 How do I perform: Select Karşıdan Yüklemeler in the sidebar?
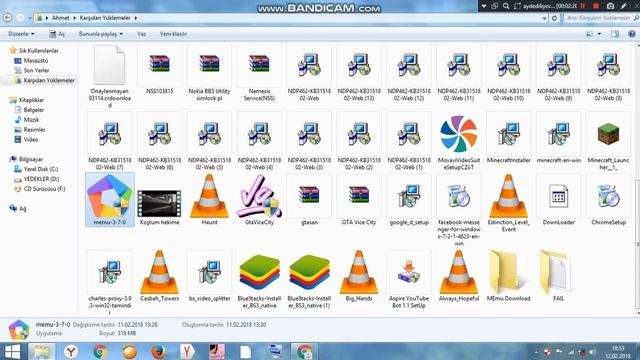coord(44,80)
